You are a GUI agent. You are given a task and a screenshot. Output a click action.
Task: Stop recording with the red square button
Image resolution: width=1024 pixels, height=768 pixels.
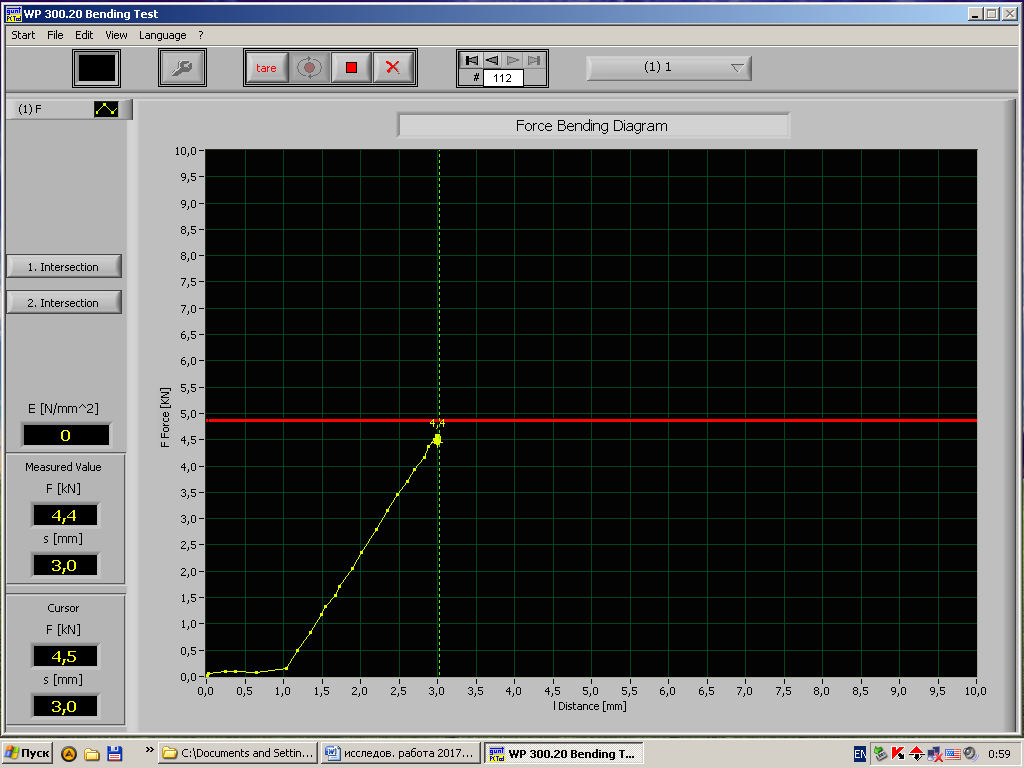[x=351, y=68]
